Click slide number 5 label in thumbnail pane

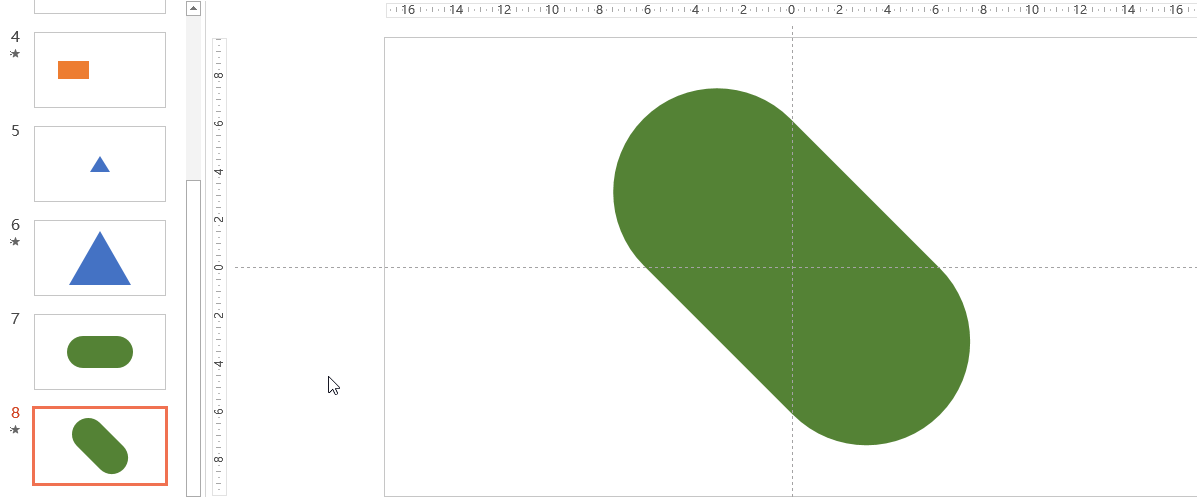point(15,131)
